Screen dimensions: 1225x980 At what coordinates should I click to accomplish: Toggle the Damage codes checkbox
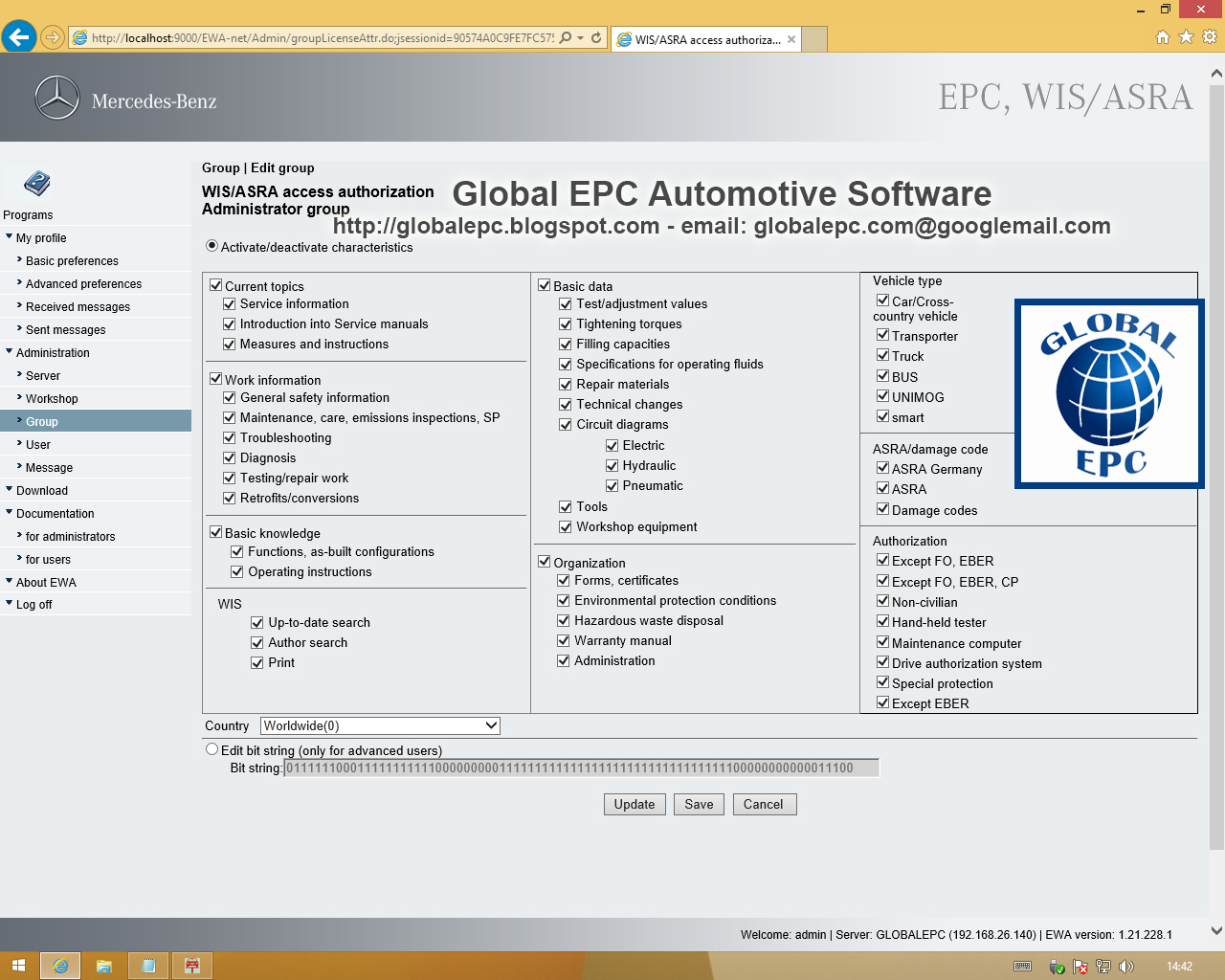click(883, 509)
